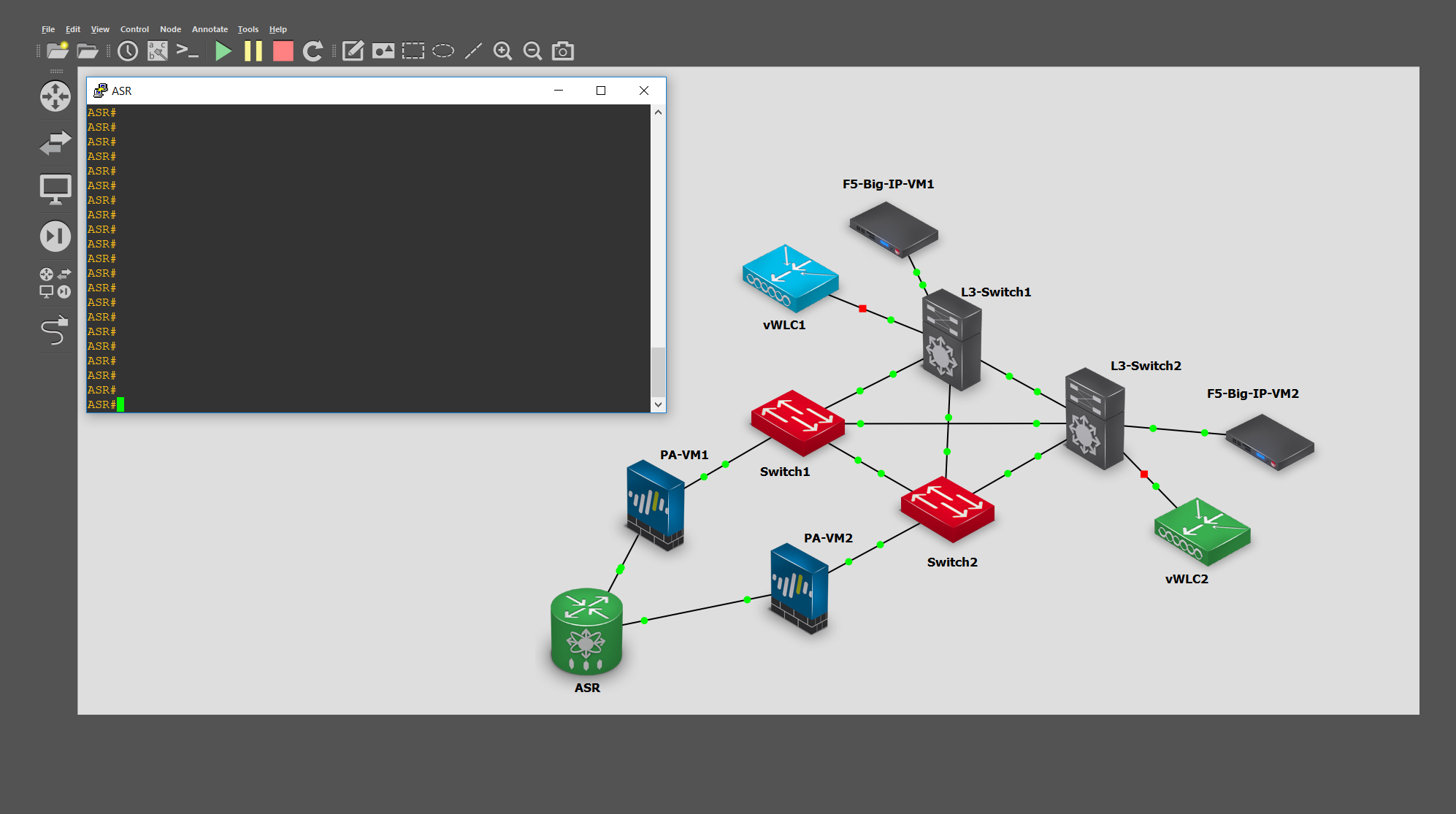This screenshot has width=1456, height=814.
Task: Browse switches in the device sidebar
Action: click(55, 142)
